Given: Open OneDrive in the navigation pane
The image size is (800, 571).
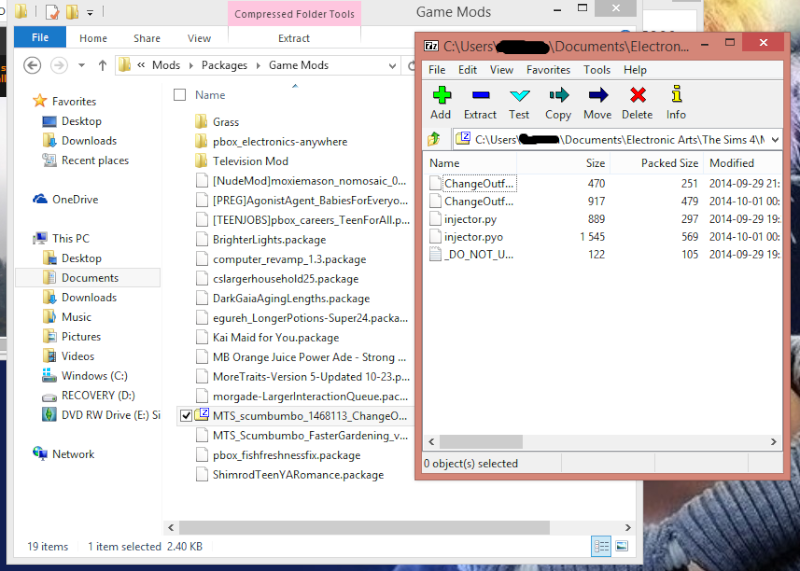Looking at the screenshot, I should [75, 200].
